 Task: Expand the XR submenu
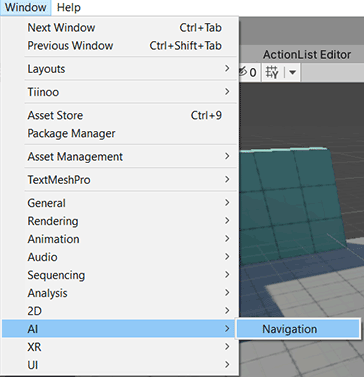point(120,347)
